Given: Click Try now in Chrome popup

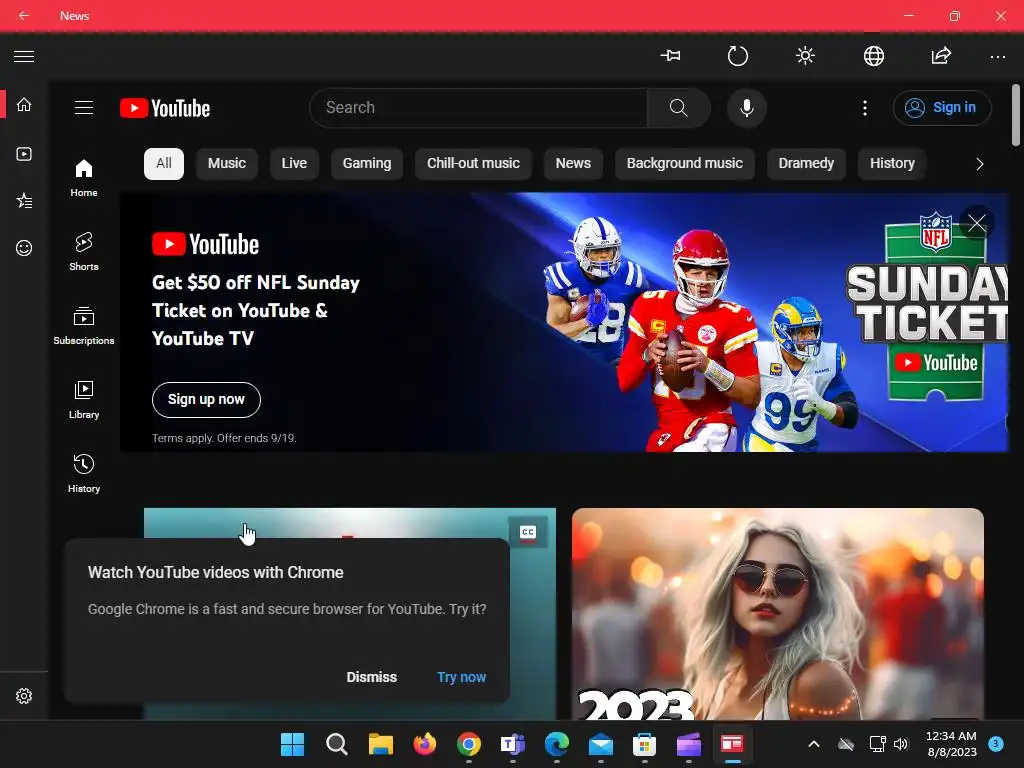Looking at the screenshot, I should click(x=462, y=677).
